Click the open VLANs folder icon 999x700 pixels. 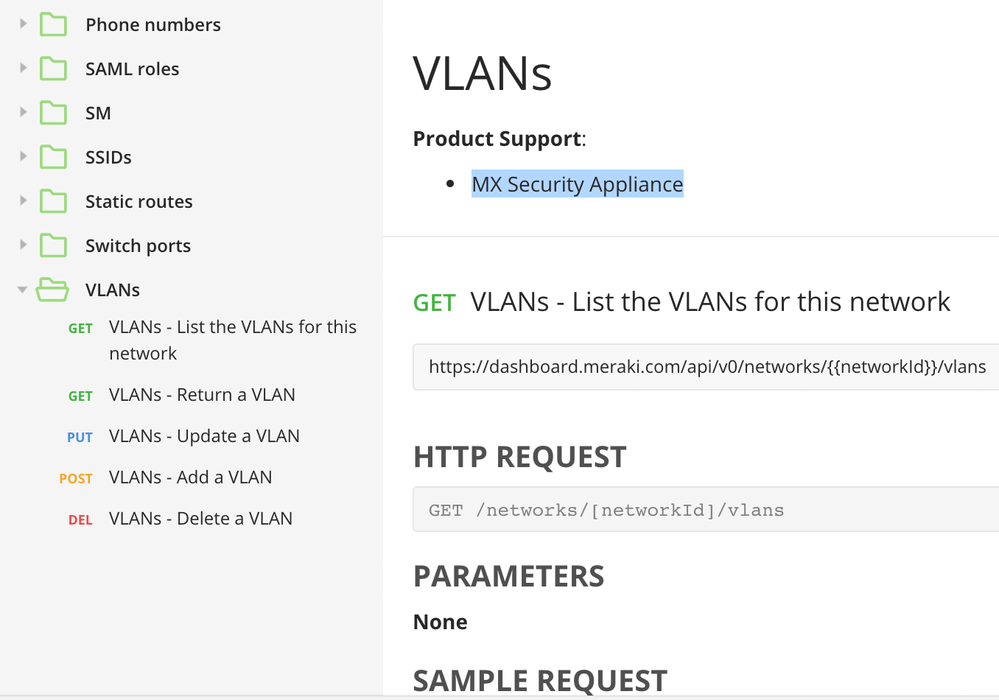[x=52, y=290]
